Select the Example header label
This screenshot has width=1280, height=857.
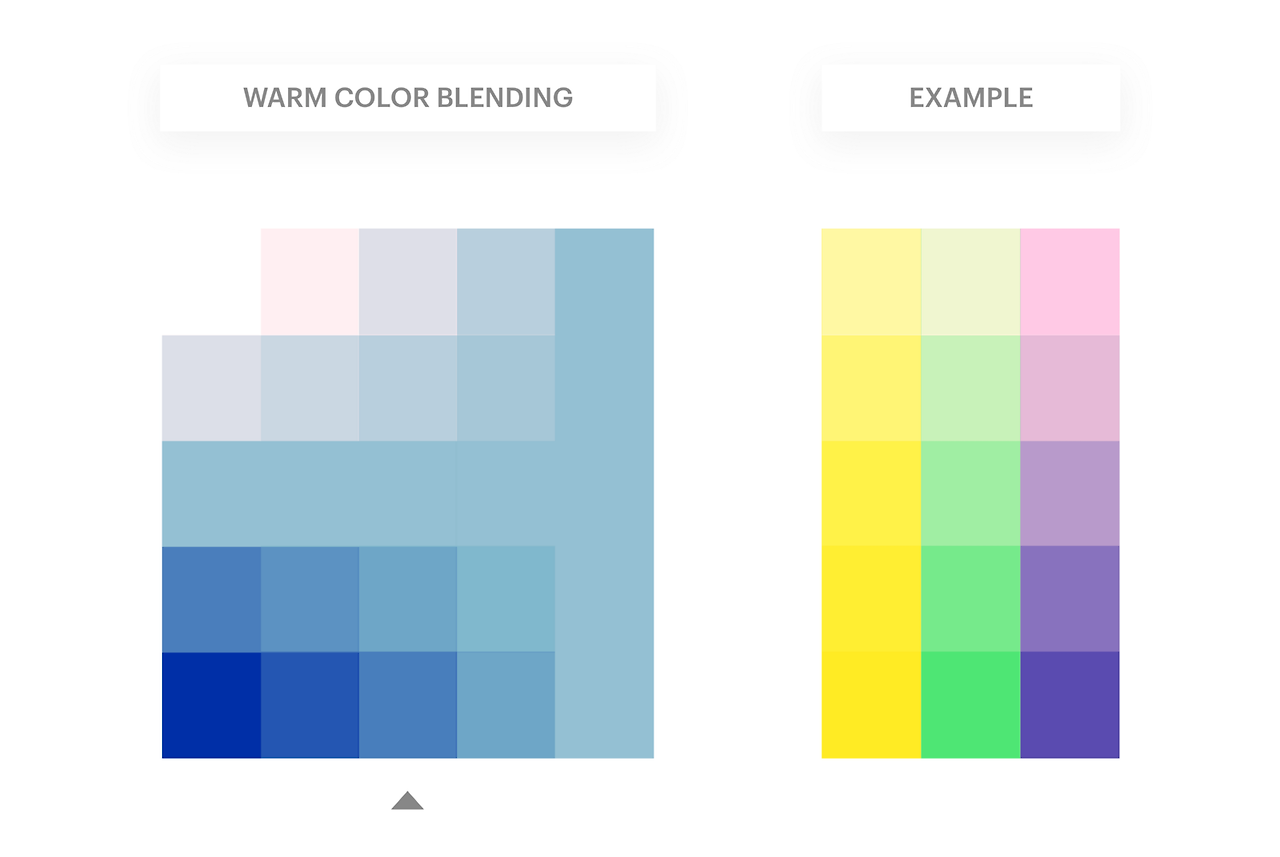971,98
